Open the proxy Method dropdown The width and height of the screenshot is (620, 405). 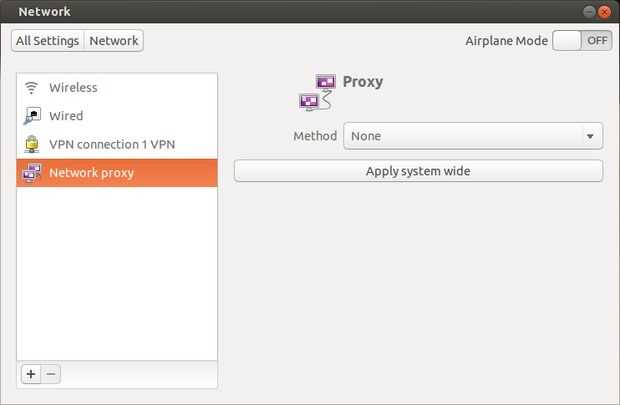coord(472,136)
